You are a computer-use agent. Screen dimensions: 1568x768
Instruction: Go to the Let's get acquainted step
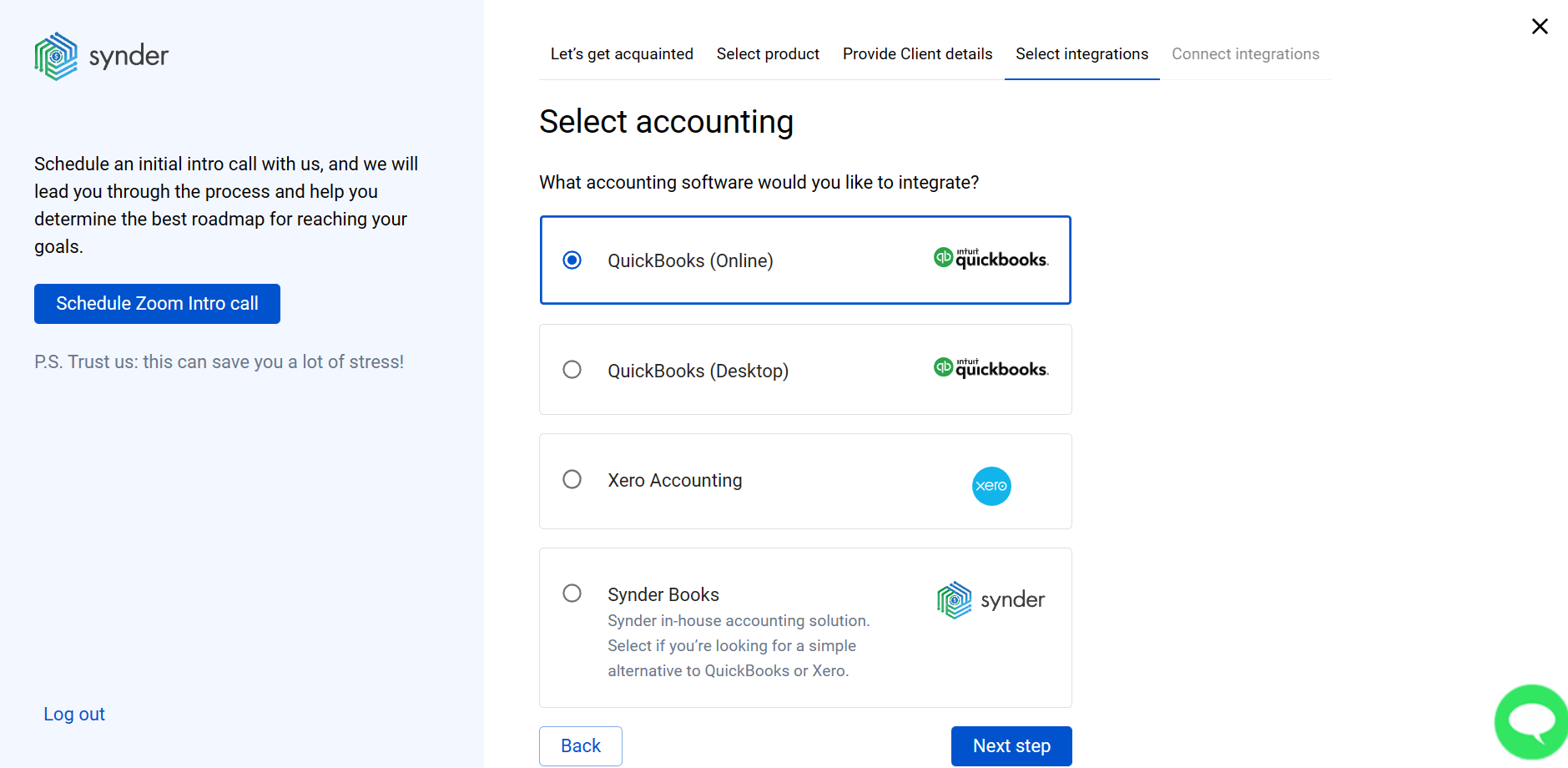click(x=621, y=53)
